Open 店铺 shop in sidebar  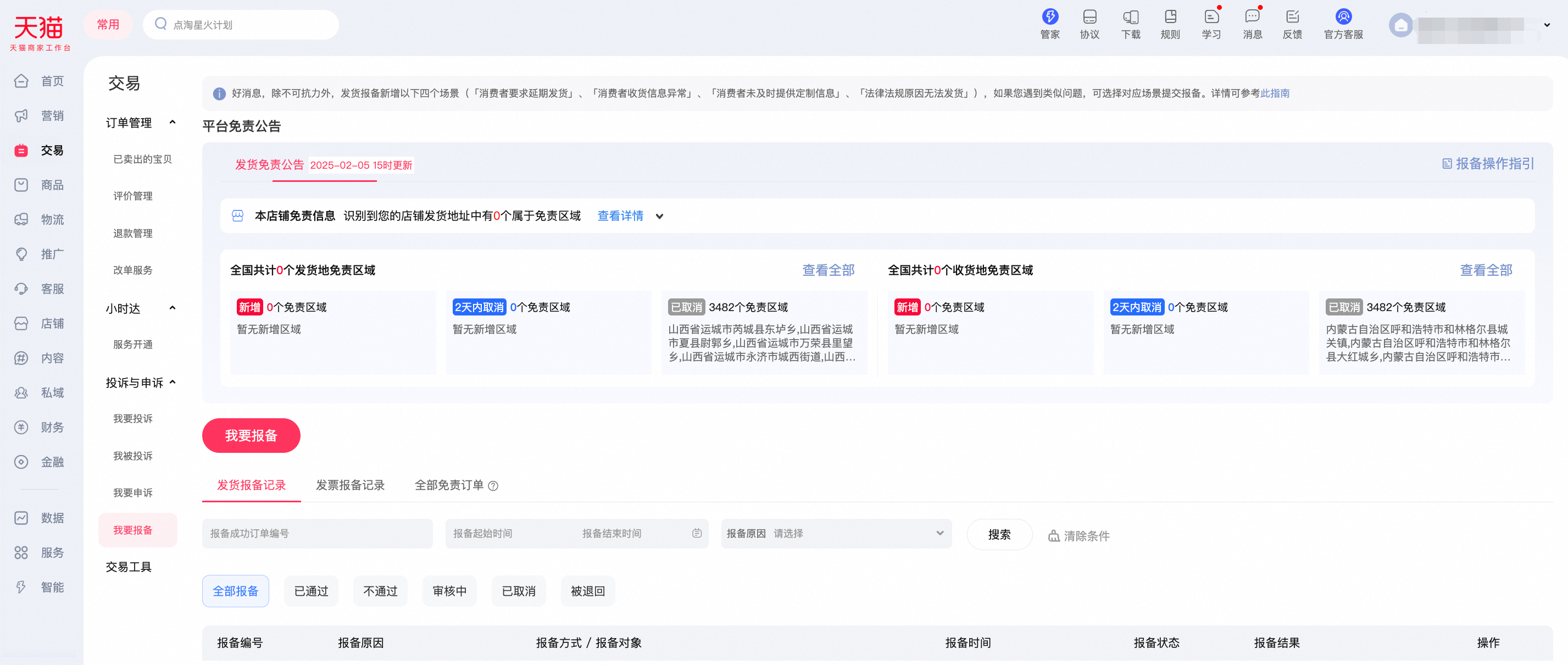coord(40,323)
